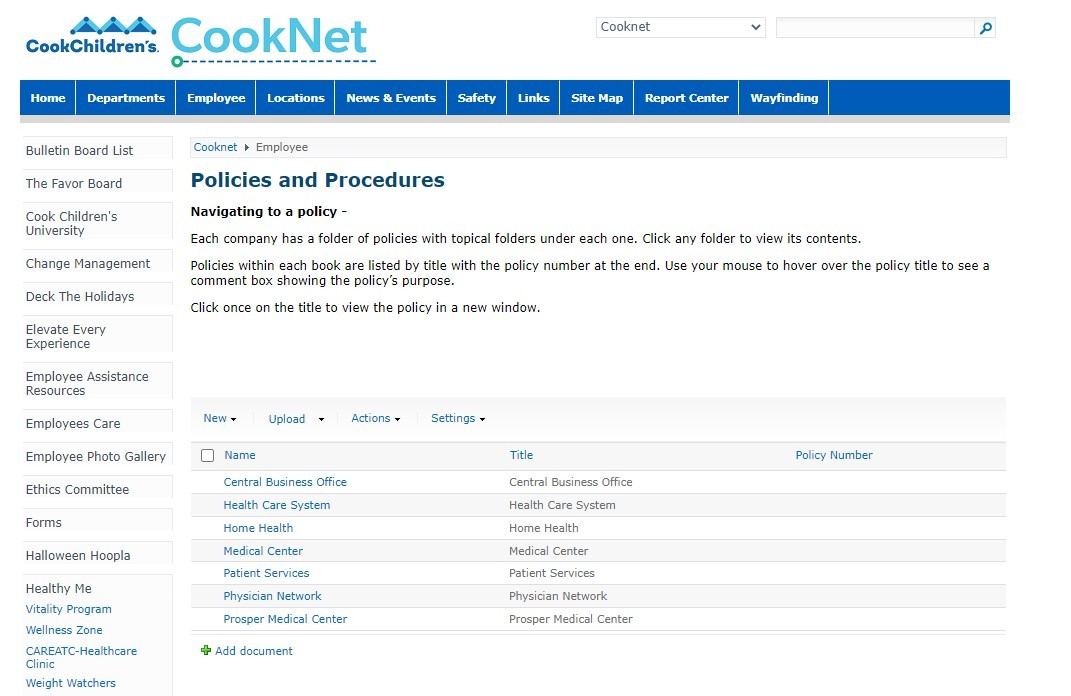Open Elevate Every Experience sidebar link
This screenshot has width=1071, height=696.
(x=66, y=337)
